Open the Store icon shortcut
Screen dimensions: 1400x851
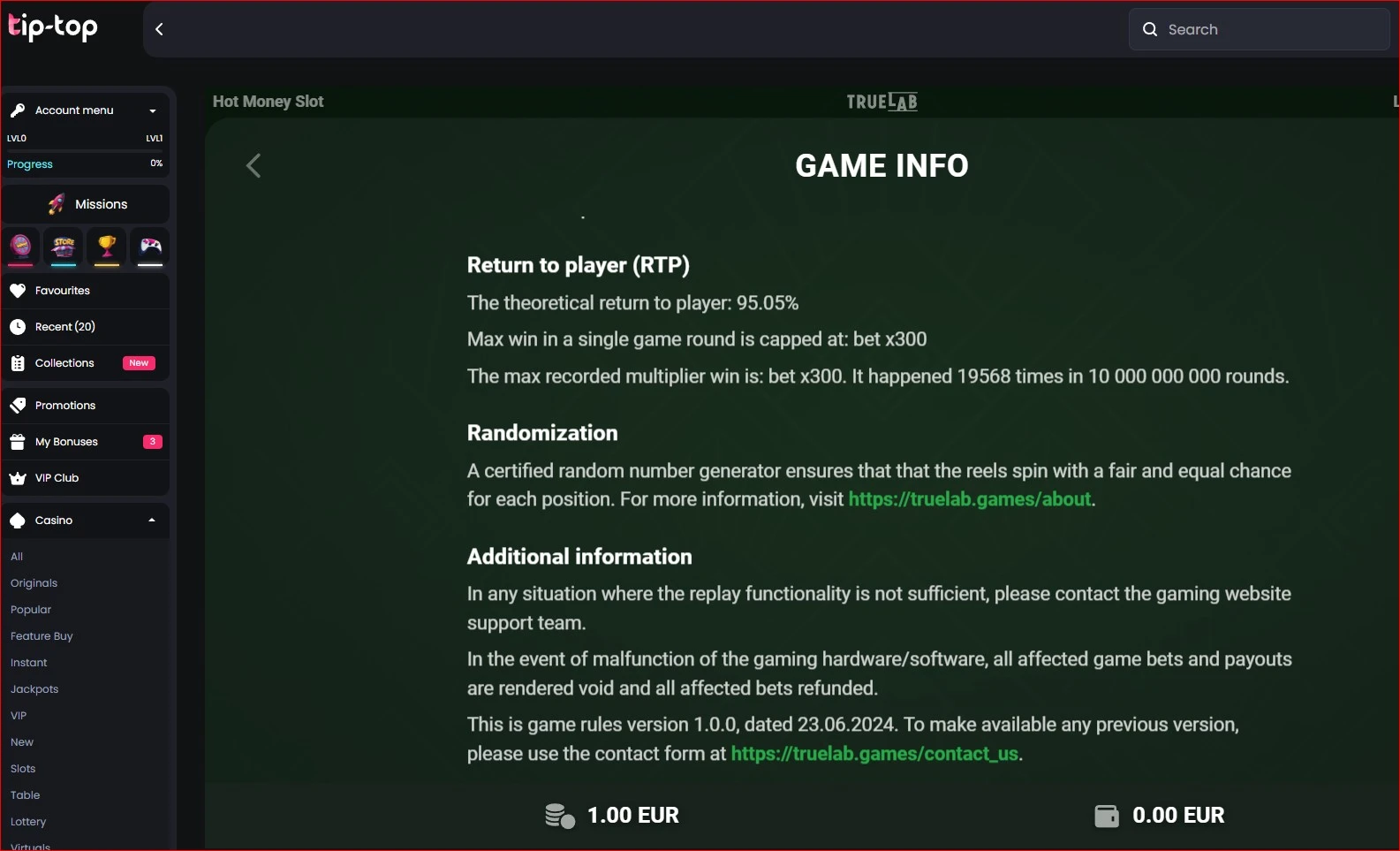(64, 247)
